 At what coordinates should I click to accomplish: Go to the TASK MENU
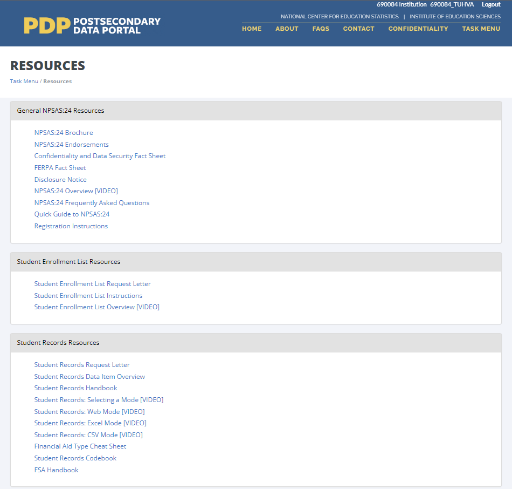click(481, 29)
